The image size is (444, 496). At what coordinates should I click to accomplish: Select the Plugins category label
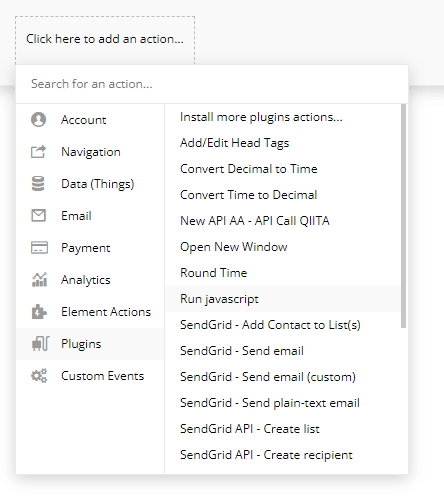point(81,344)
